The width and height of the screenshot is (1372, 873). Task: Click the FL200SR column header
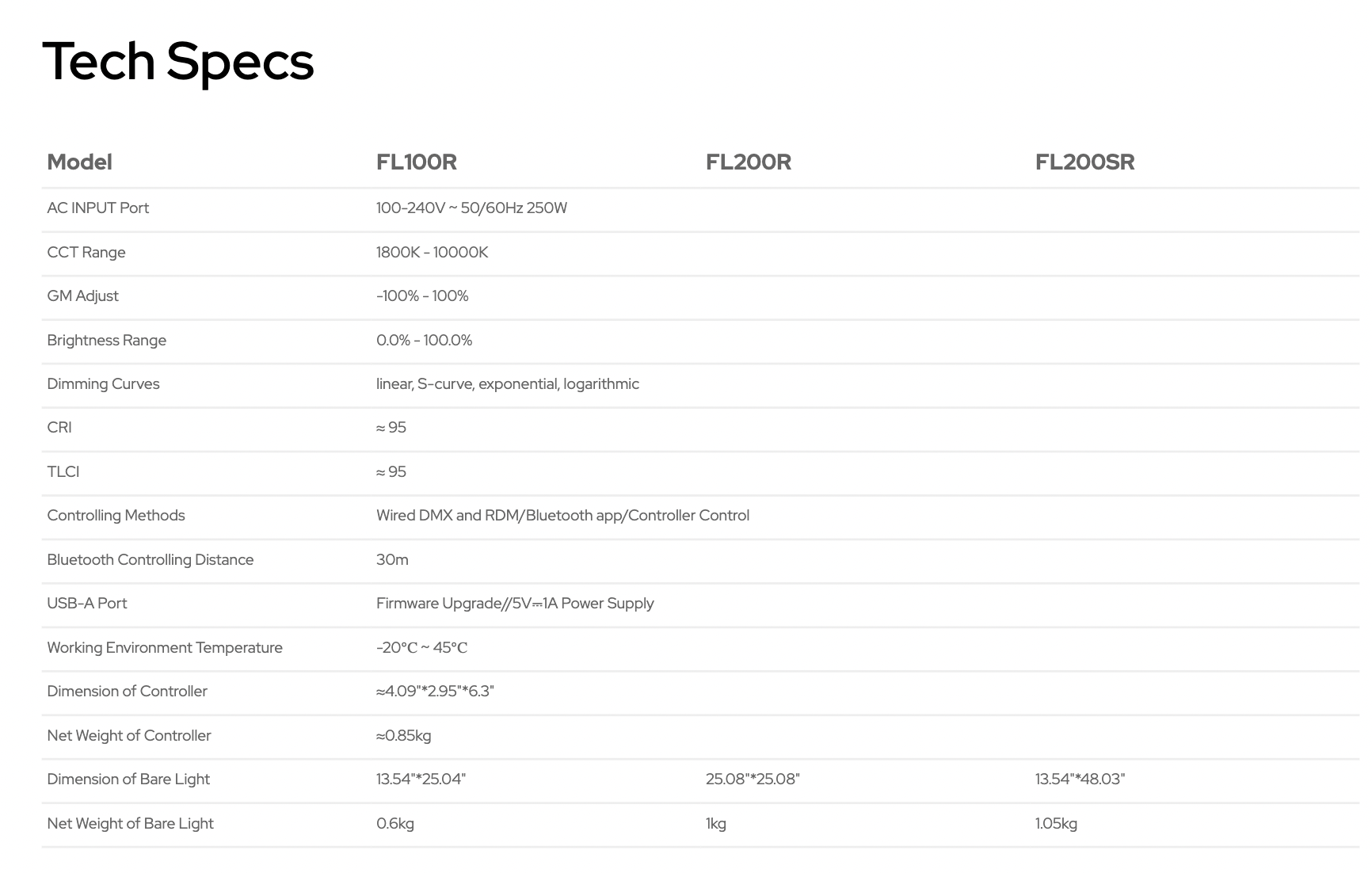pos(1084,162)
